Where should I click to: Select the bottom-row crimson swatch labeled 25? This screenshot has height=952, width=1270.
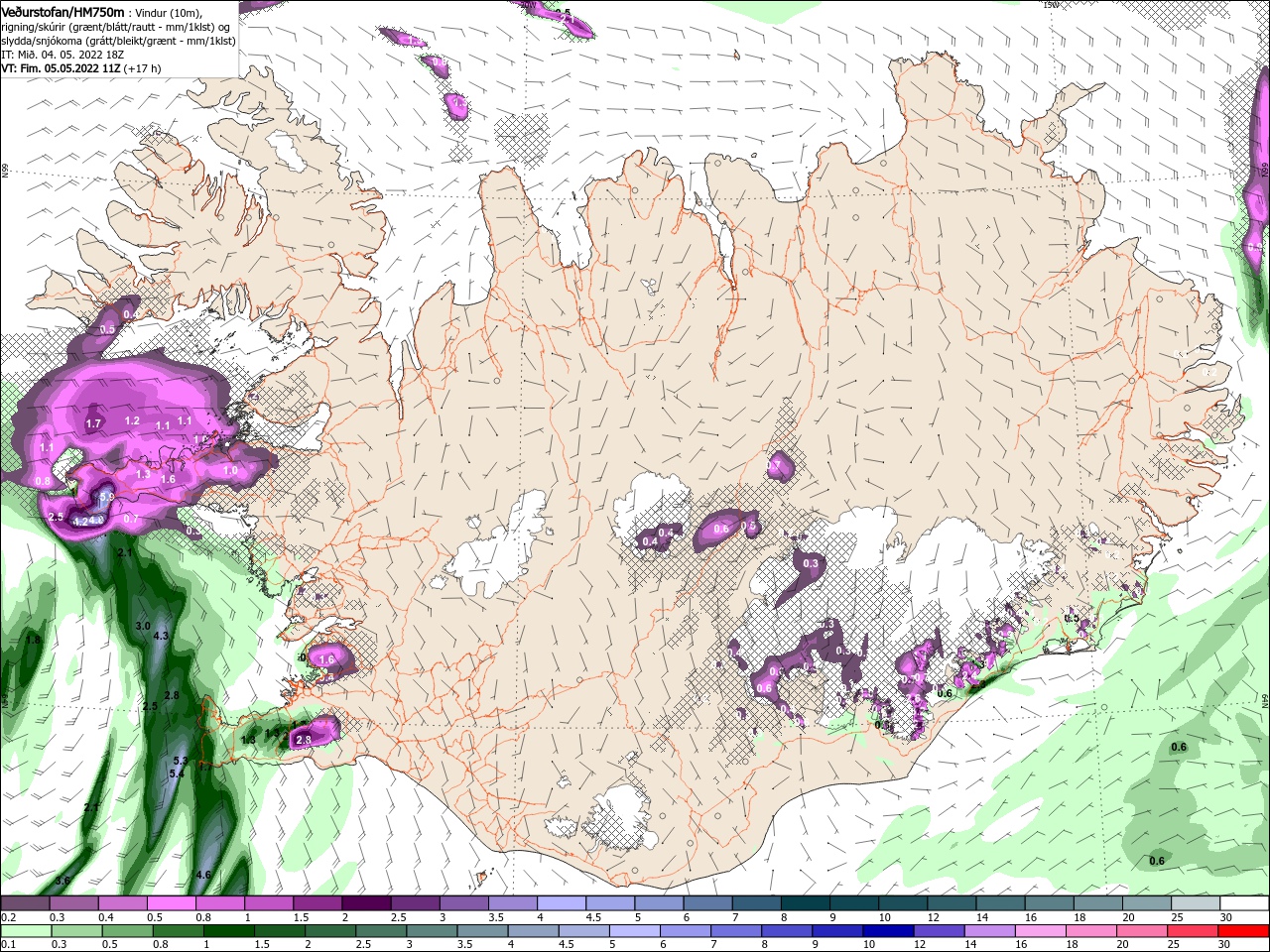coord(1193,931)
